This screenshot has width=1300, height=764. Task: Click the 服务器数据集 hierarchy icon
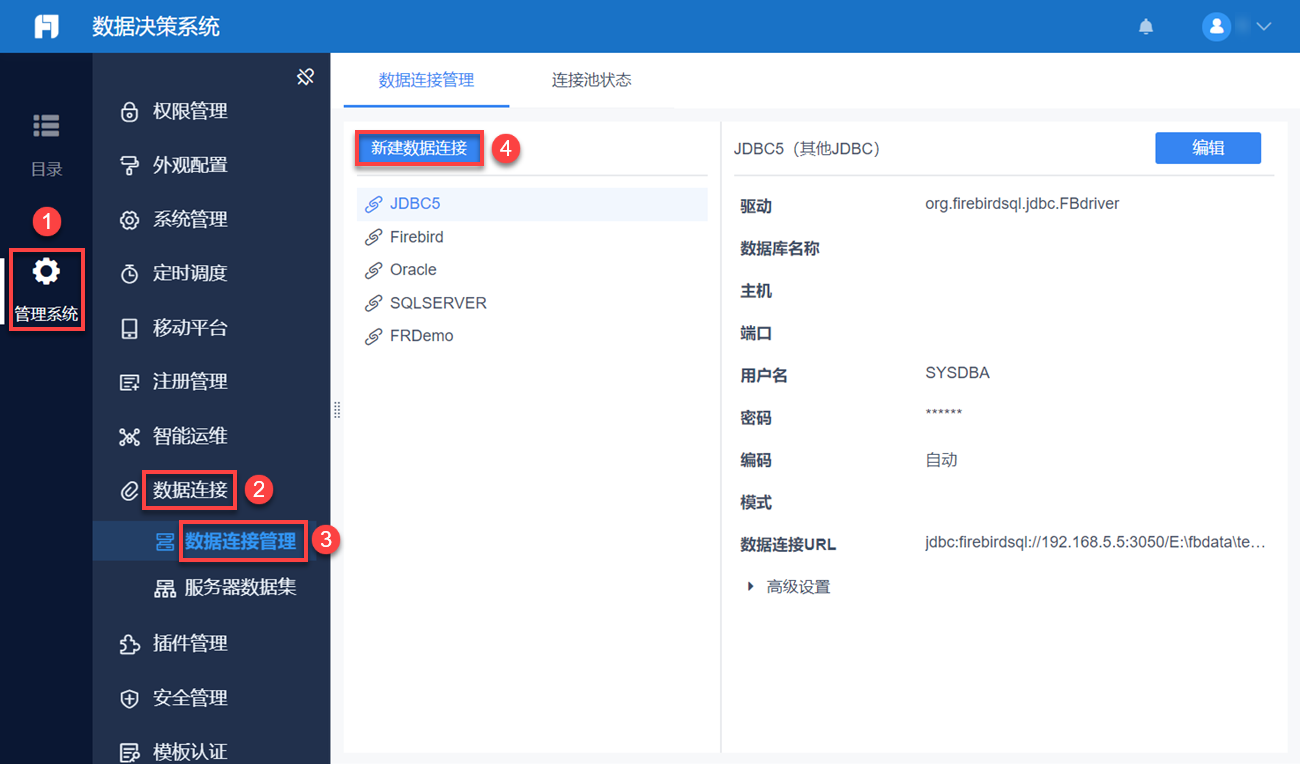click(165, 588)
